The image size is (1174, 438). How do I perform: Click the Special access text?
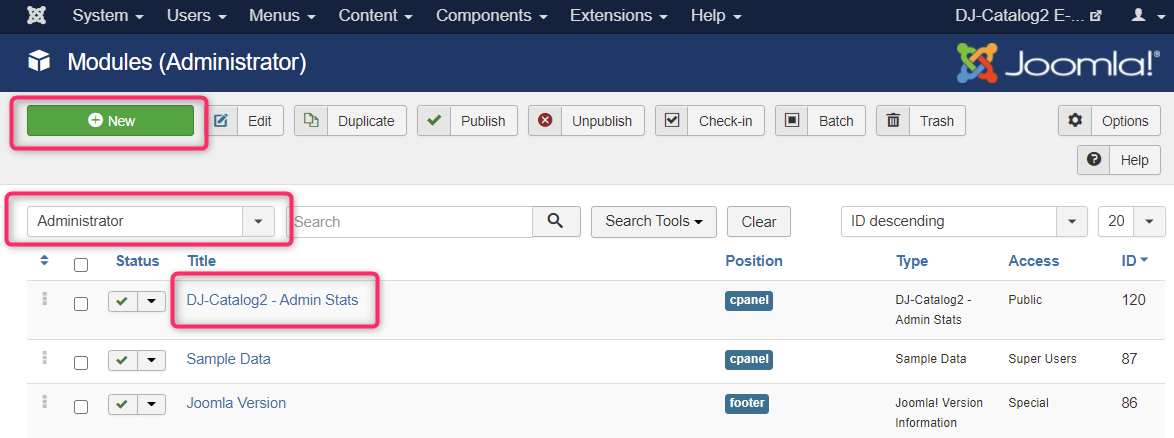pyautogui.click(x=1028, y=403)
